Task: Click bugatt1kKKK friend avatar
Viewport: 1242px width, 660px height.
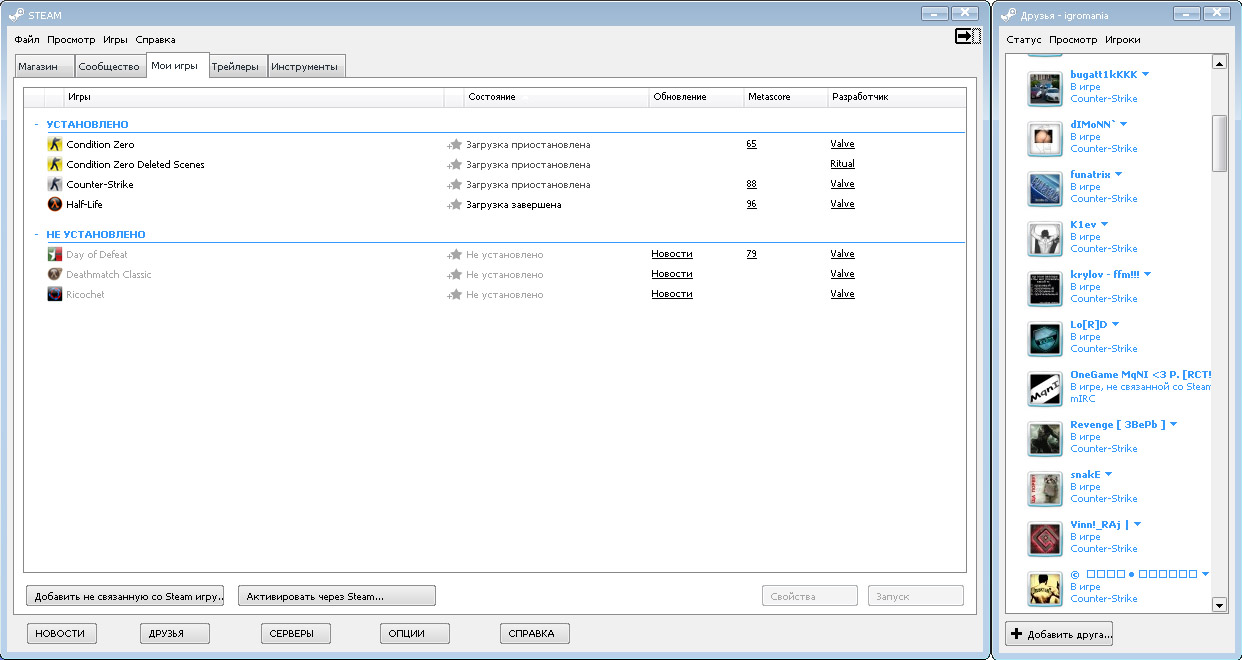Action: pos(1044,90)
